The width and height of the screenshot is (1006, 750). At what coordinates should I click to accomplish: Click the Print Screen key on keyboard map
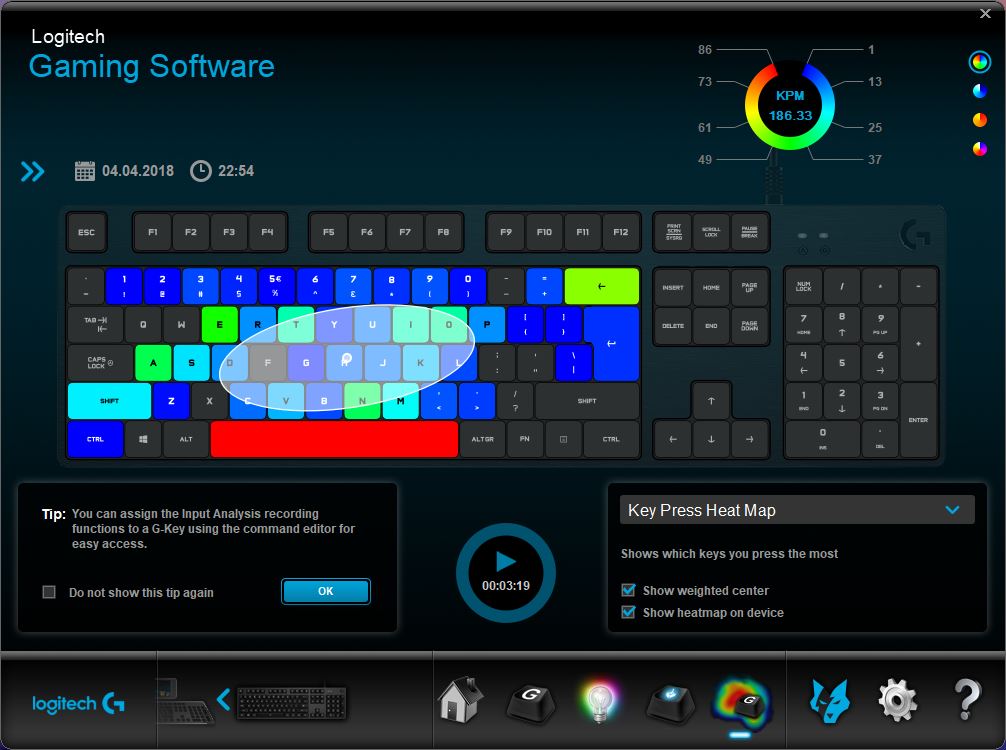(673, 232)
